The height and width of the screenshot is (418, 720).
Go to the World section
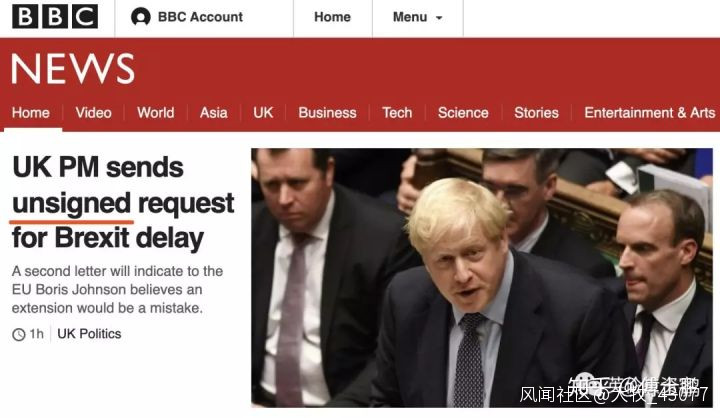pos(156,113)
